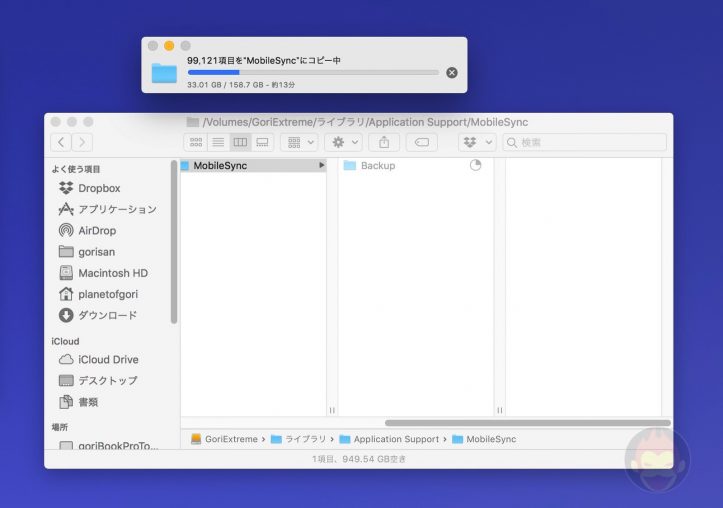Image resolution: width=723 pixels, height=508 pixels.
Task: Open ダウンロード in the sidebar
Action: click(98, 315)
